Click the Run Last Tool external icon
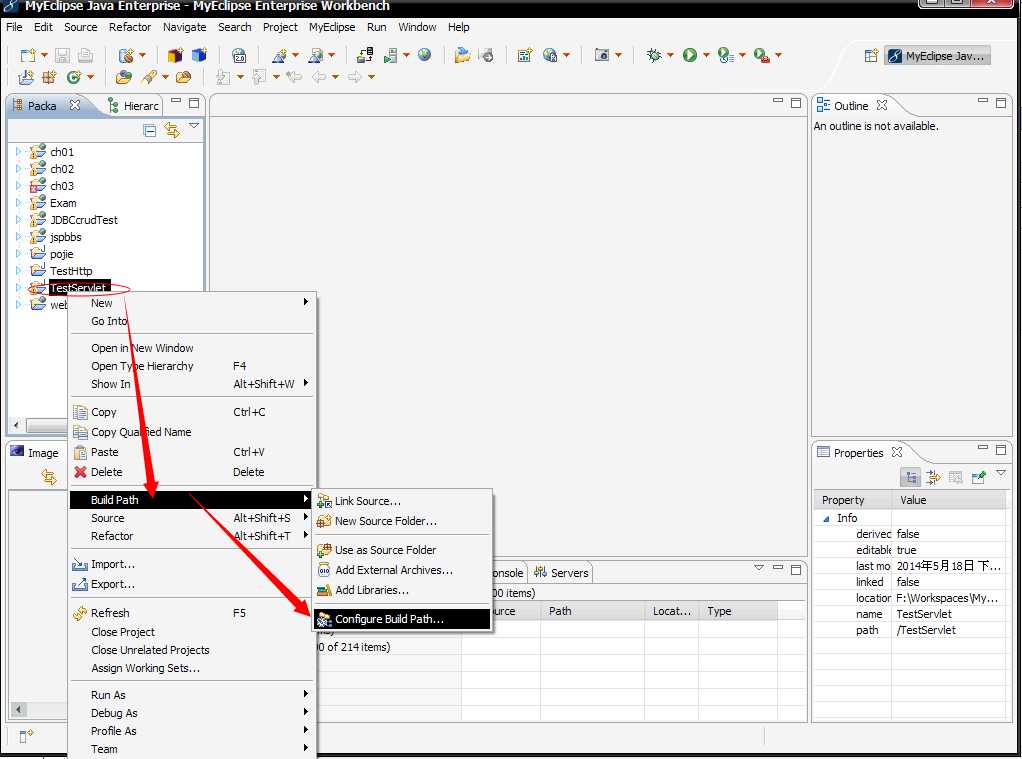The width and height of the screenshot is (1022, 759). coord(761,55)
